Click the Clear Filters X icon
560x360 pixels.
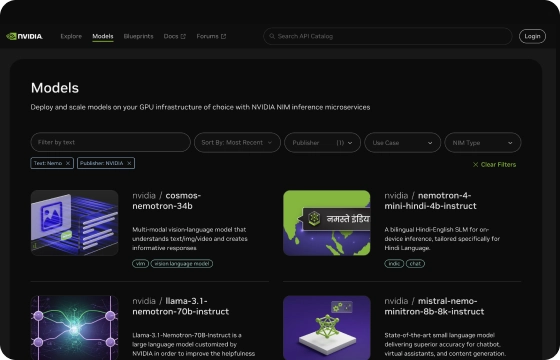[475, 165]
